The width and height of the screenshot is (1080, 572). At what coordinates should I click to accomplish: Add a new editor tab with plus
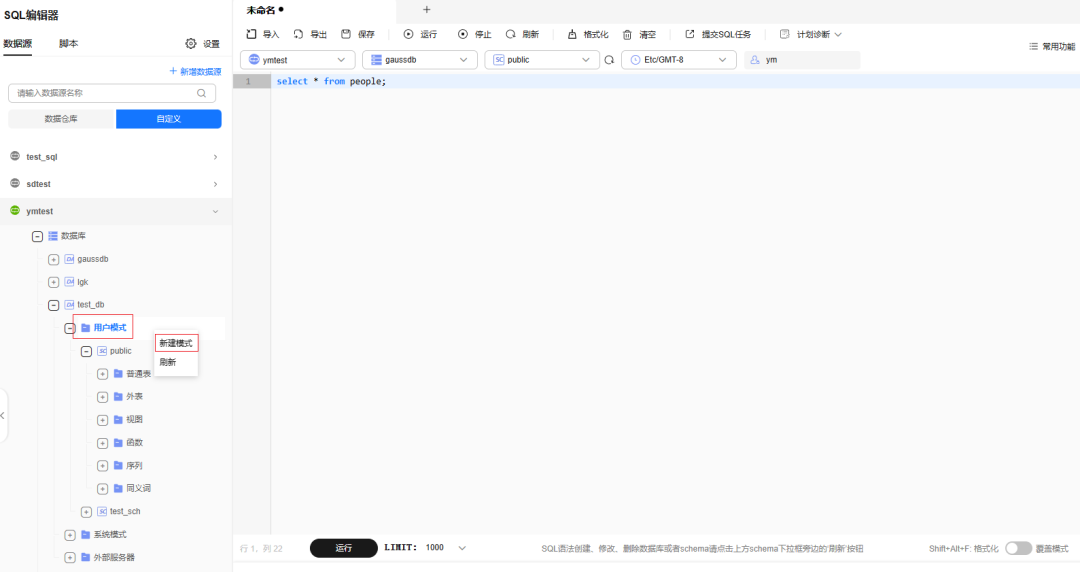pyautogui.click(x=426, y=10)
